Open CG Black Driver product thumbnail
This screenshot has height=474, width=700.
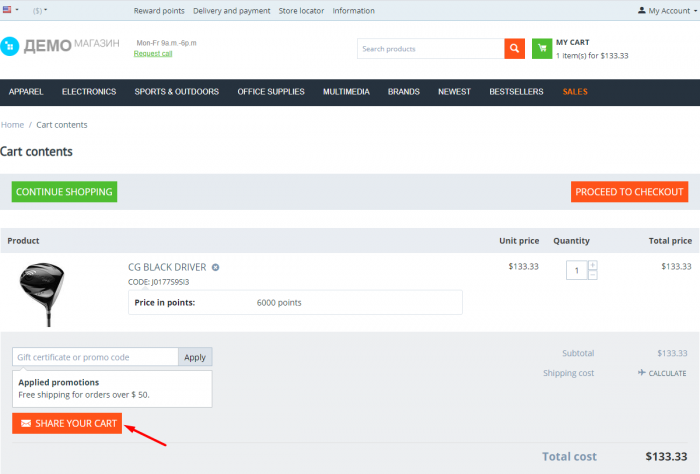point(43,294)
